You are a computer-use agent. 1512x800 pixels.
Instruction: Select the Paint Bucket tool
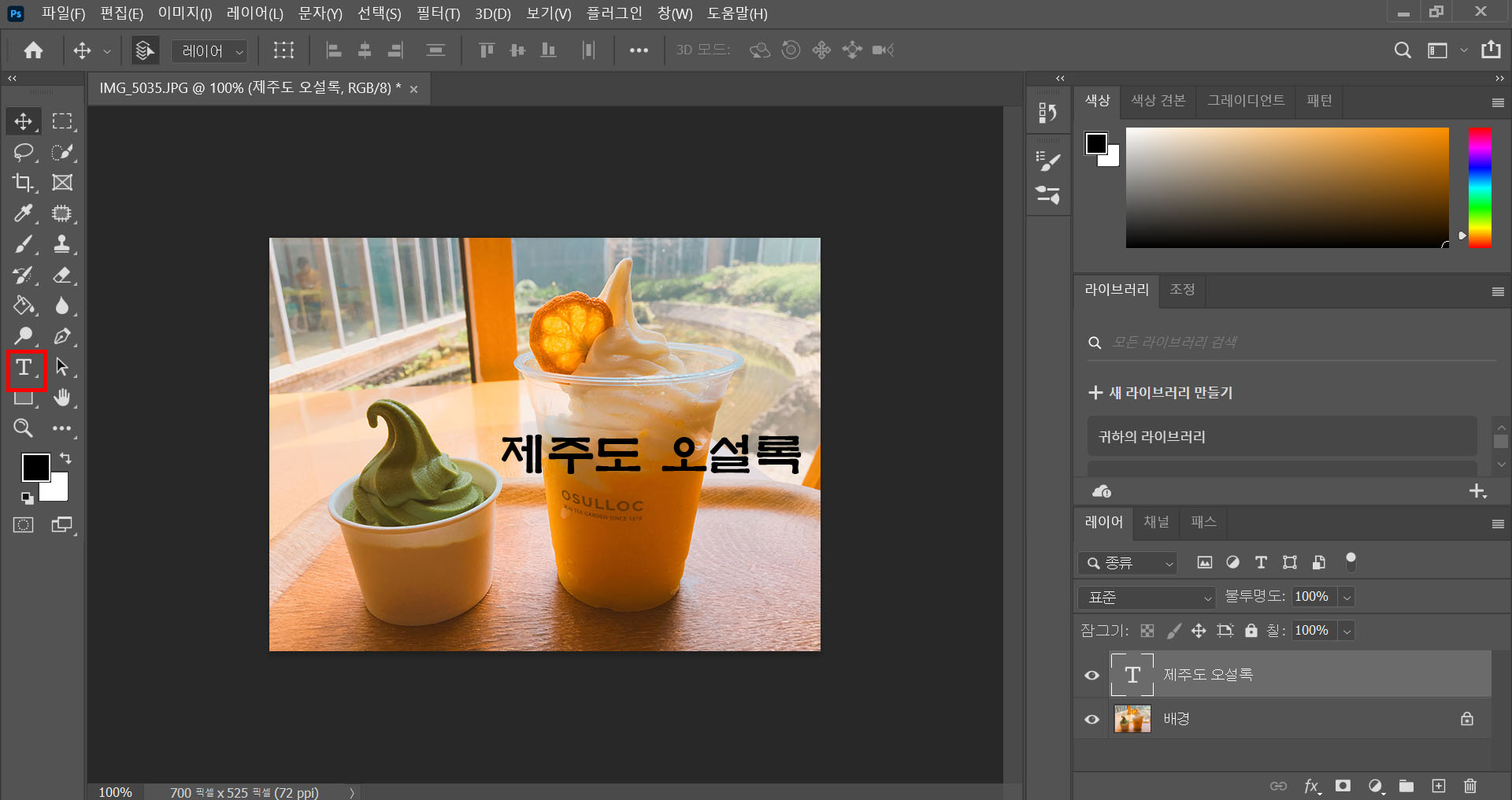(x=24, y=306)
